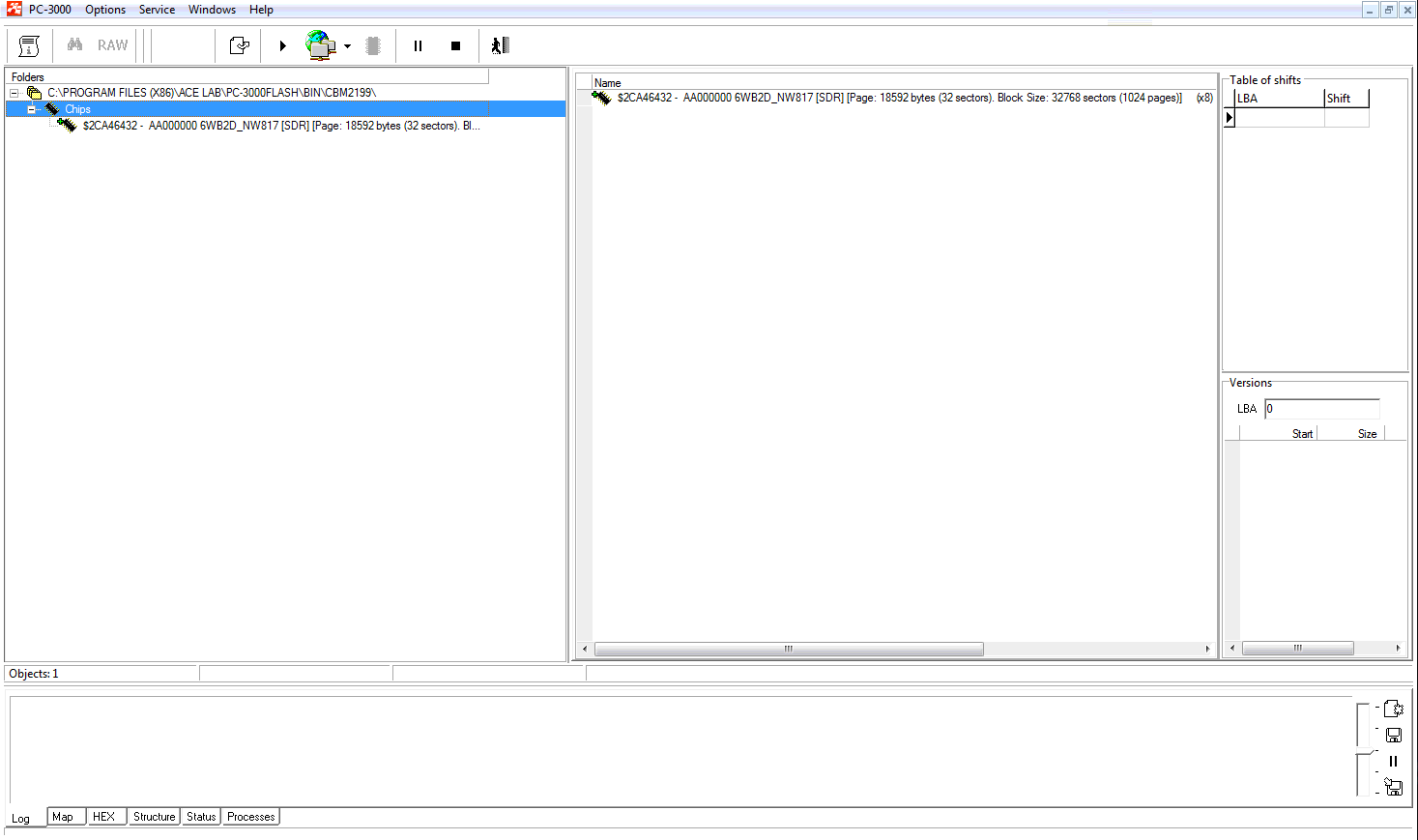Open the Service menu
Viewport: 1418px width, 840px height.
pyautogui.click(x=157, y=10)
